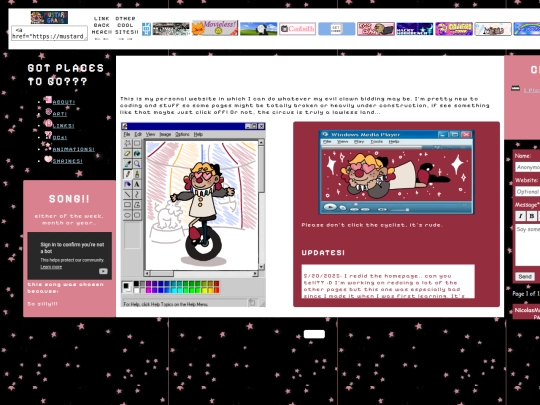
Task: Open the File menu in Paint
Action: coord(127,134)
